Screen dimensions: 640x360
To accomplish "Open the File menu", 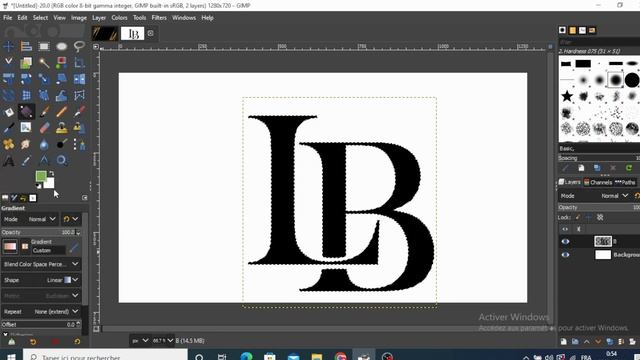I will (x=8, y=18).
